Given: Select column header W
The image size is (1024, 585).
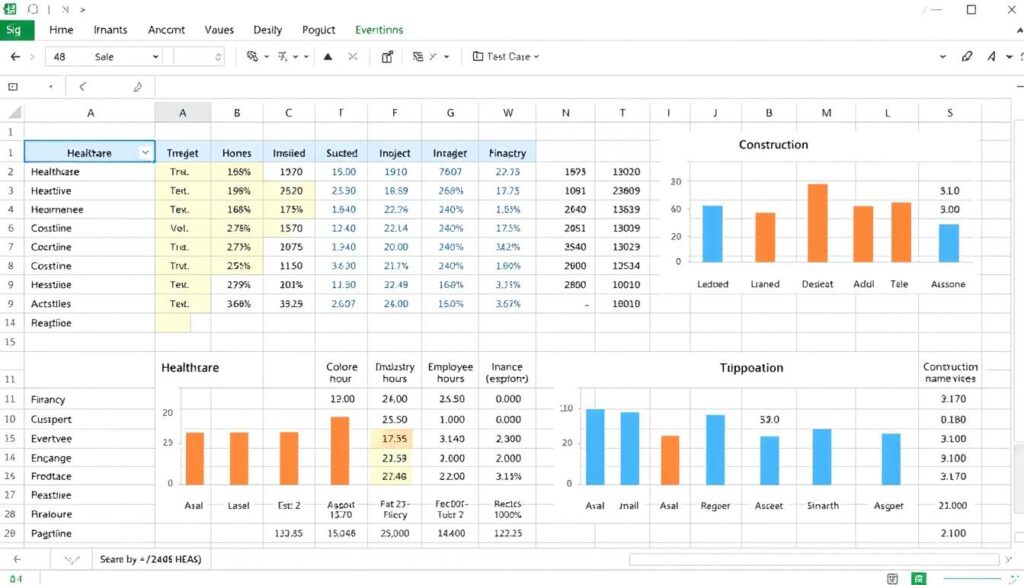Looking at the screenshot, I should pyautogui.click(x=507, y=113).
